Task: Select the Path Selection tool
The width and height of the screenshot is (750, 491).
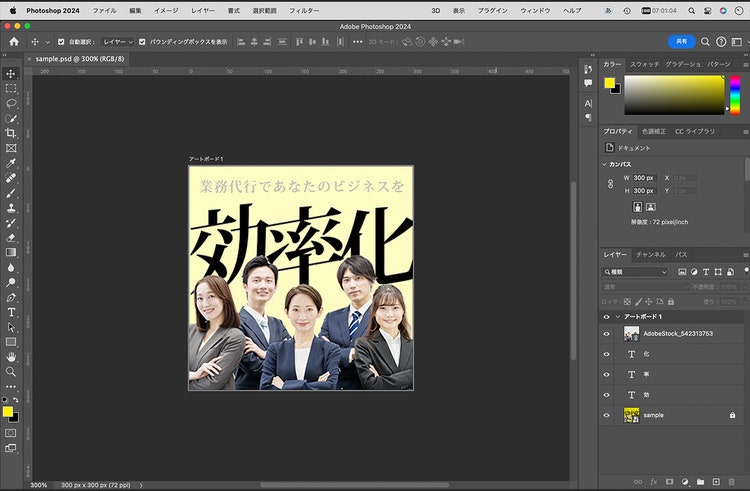Action: coord(11,327)
